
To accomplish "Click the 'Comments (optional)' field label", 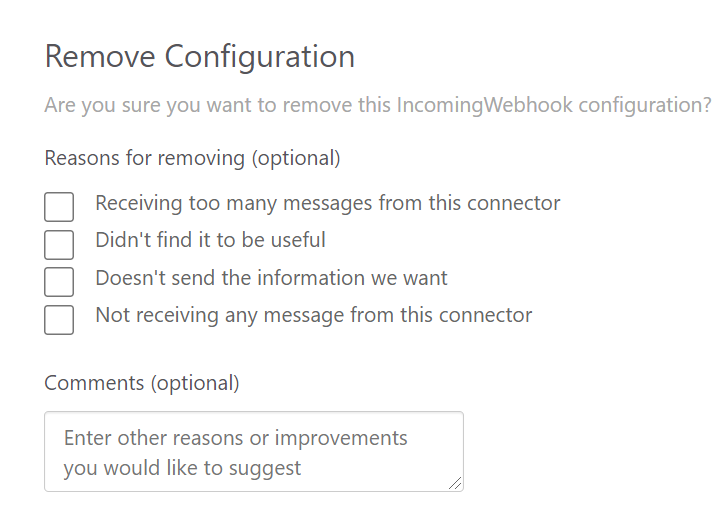I will [142, 384].
